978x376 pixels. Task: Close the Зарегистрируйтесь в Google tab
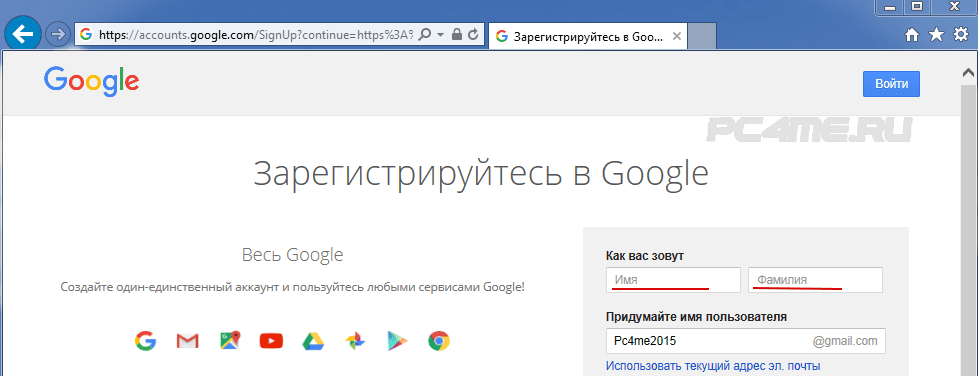pyautogui.click(x=675, y=36)
